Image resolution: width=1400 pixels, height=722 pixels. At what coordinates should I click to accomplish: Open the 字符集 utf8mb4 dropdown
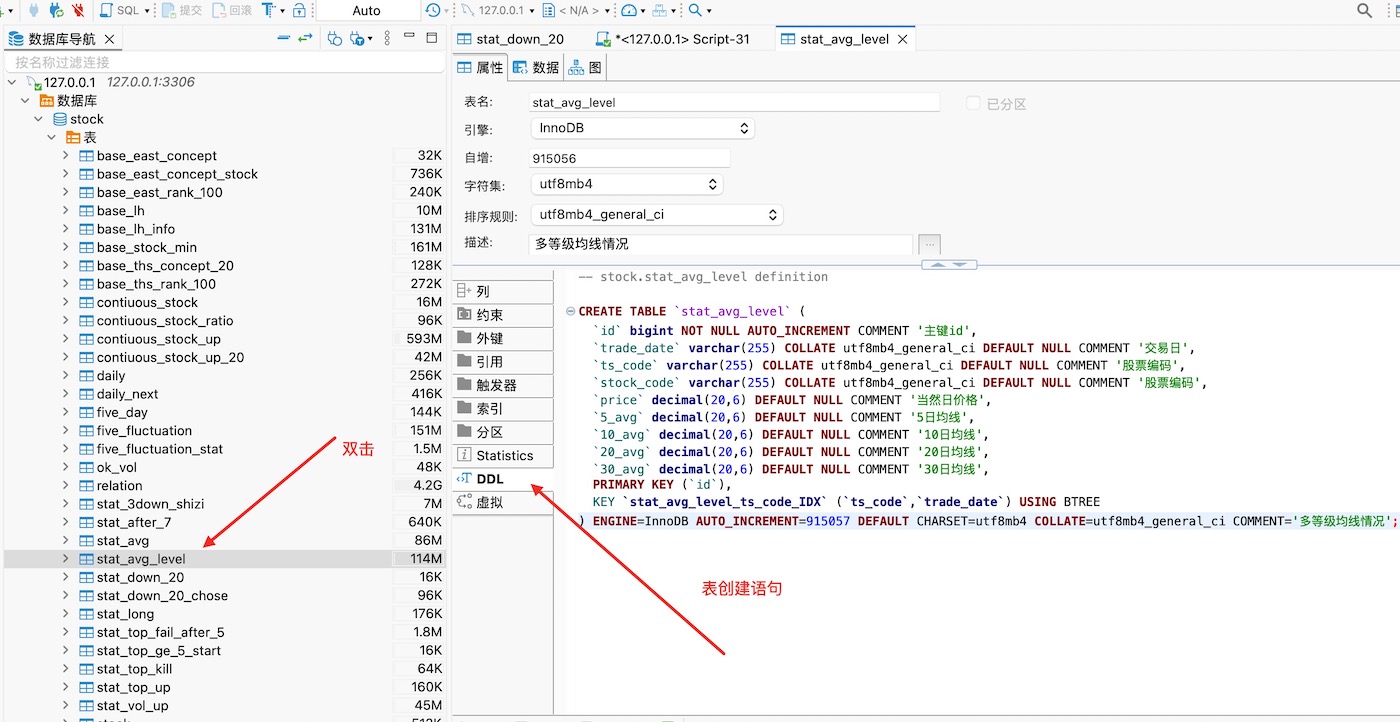pyautogui.click(x=626, y=184)
